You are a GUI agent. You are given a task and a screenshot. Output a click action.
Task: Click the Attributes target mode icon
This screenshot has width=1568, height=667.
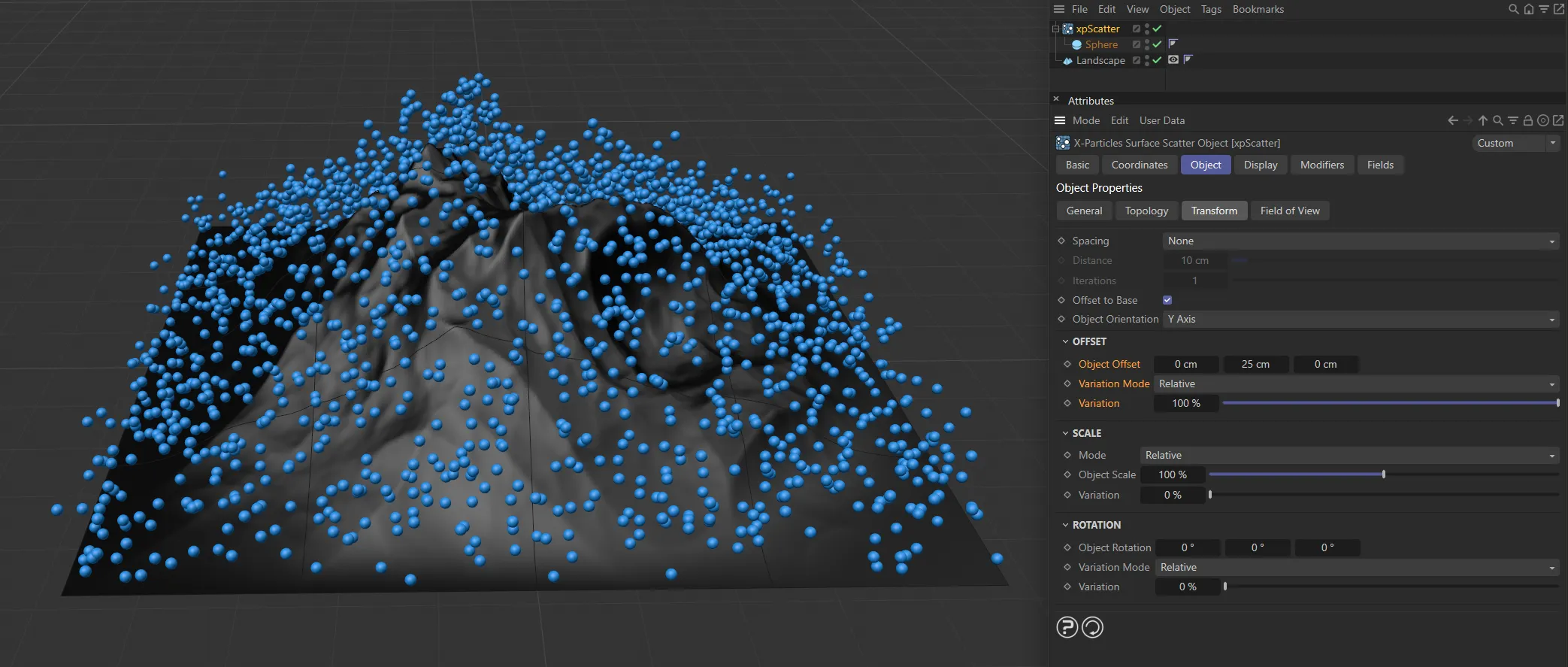pos(1543,120)
